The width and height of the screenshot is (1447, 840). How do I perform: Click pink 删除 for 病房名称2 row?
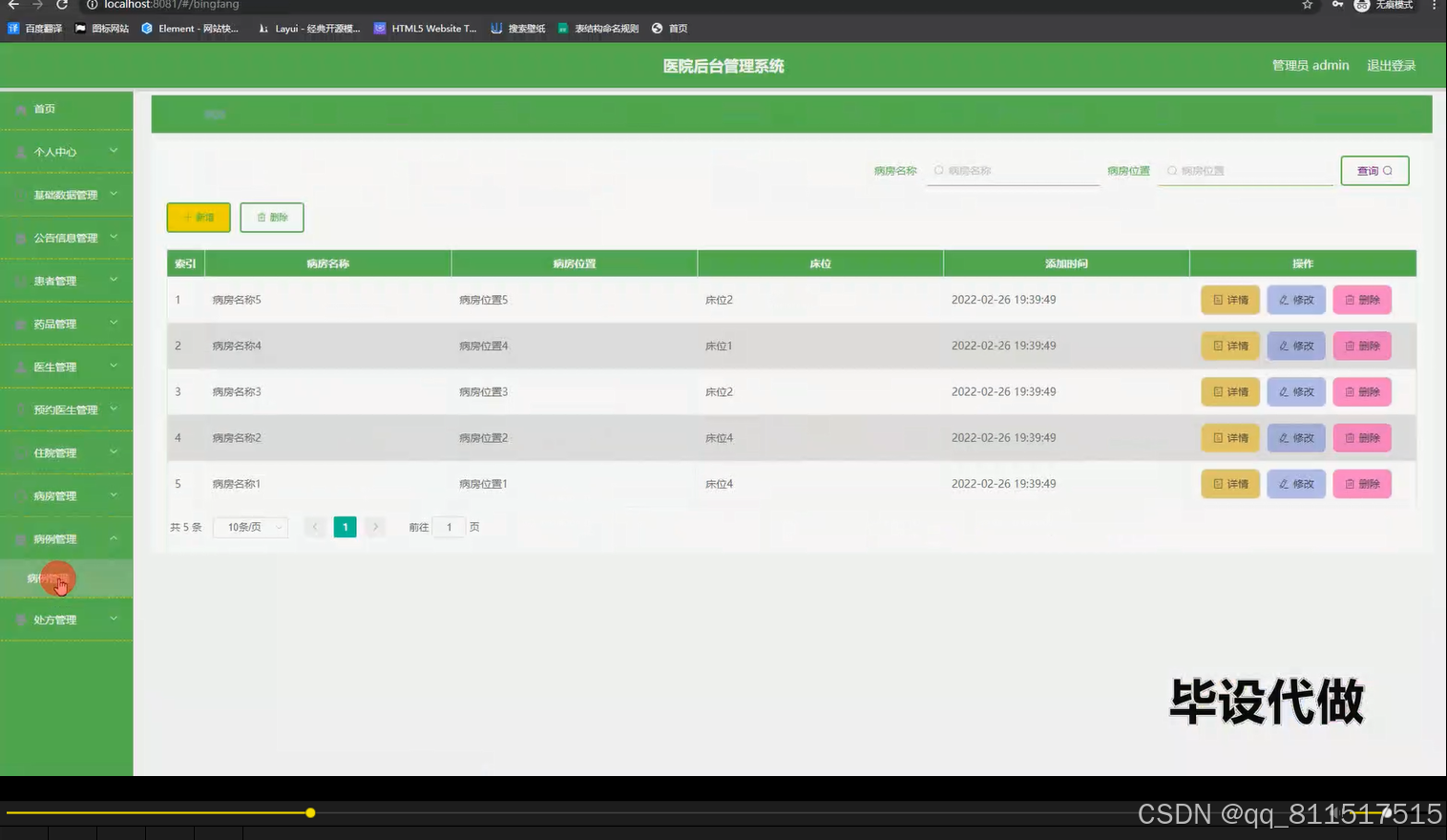(x=1362, y=437)
